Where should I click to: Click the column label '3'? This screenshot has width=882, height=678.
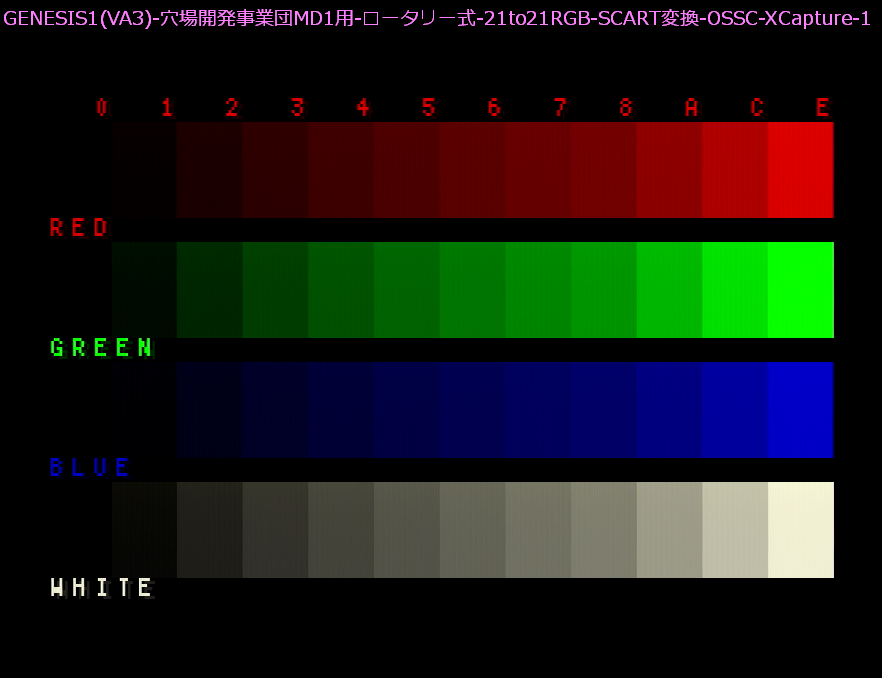298,107
